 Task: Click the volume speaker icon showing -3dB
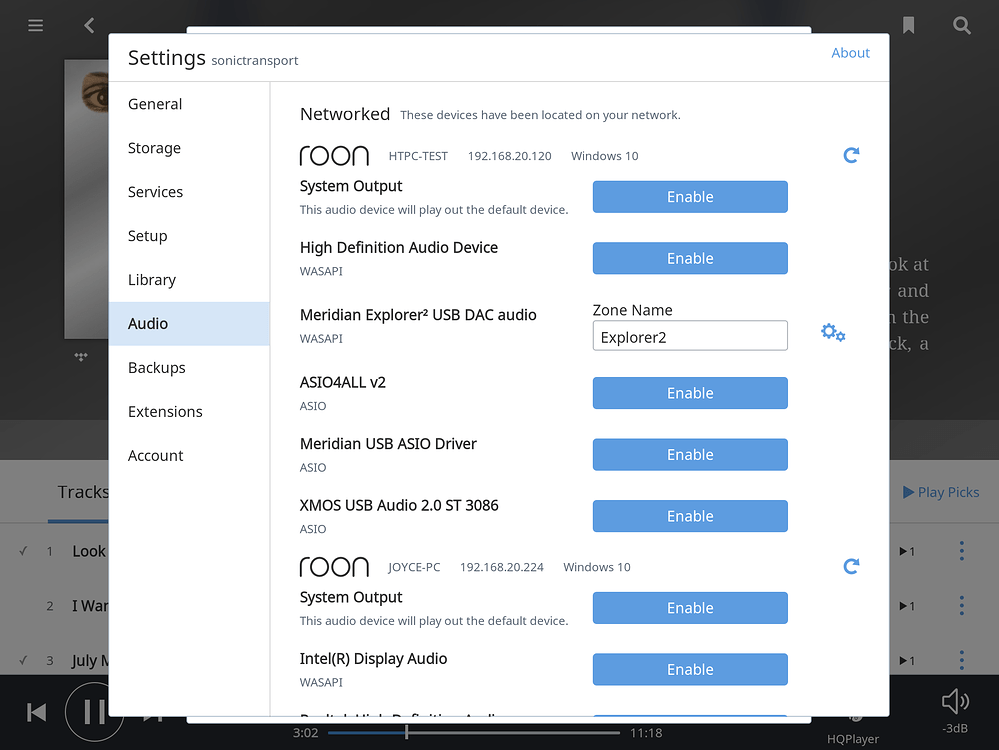(x=954, y=700)
